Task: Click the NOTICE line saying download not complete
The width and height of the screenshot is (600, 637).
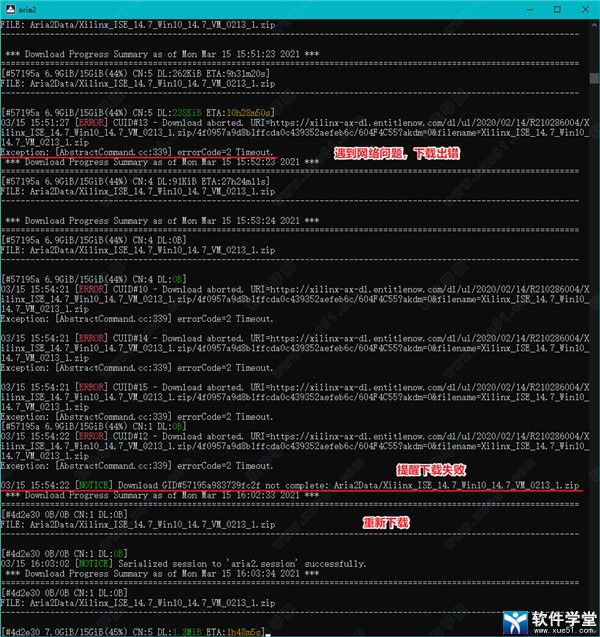Action: coord(290,485)
